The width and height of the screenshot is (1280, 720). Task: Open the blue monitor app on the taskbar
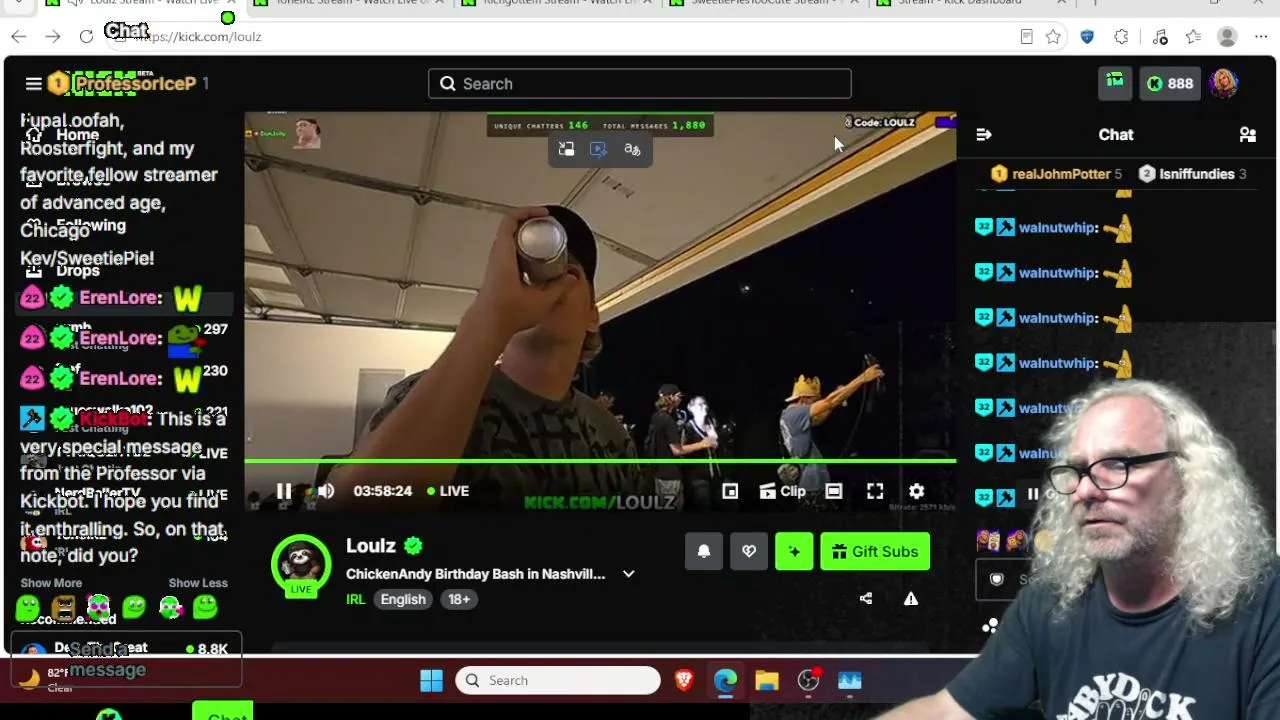[849, 681]
